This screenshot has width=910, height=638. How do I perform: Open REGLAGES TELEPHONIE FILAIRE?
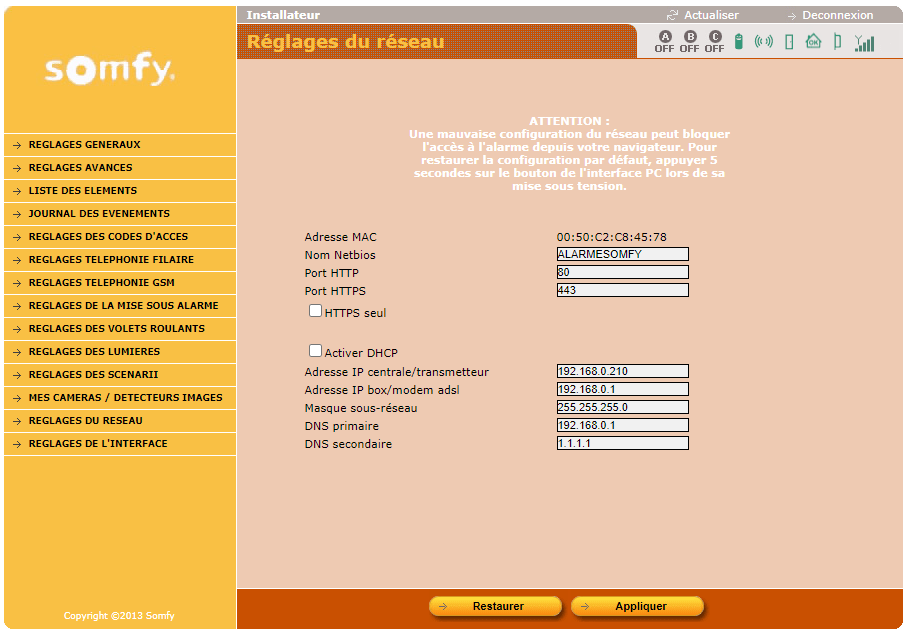coord(120,259)
